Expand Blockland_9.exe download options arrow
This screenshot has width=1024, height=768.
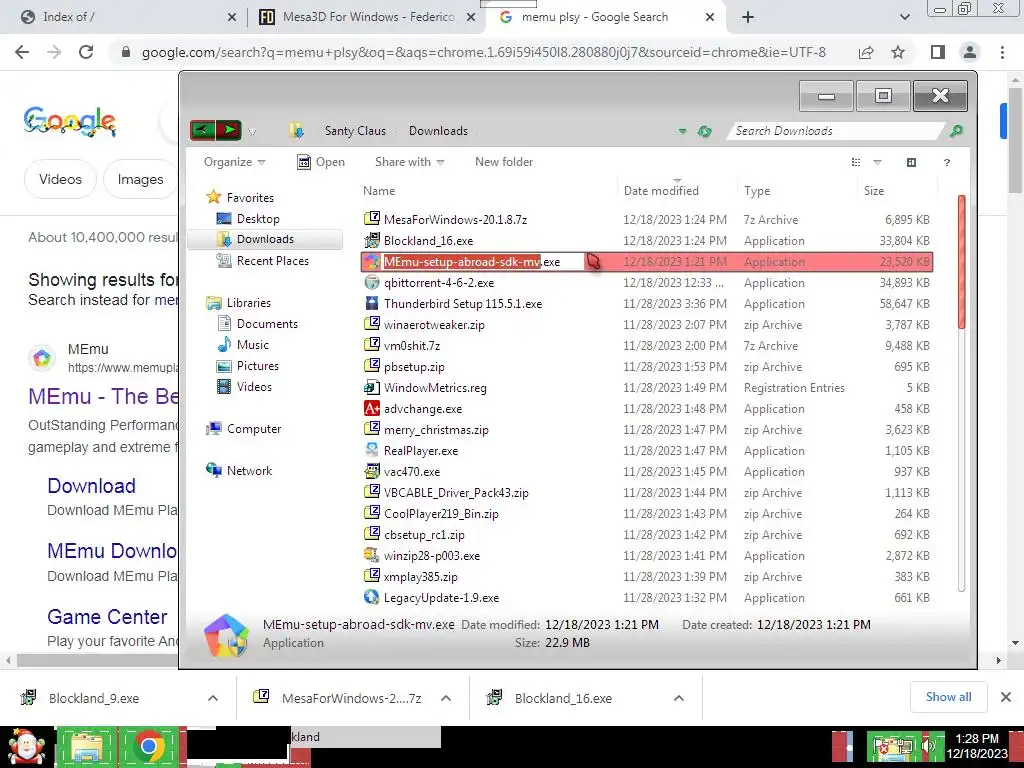(x=213, y=698)
